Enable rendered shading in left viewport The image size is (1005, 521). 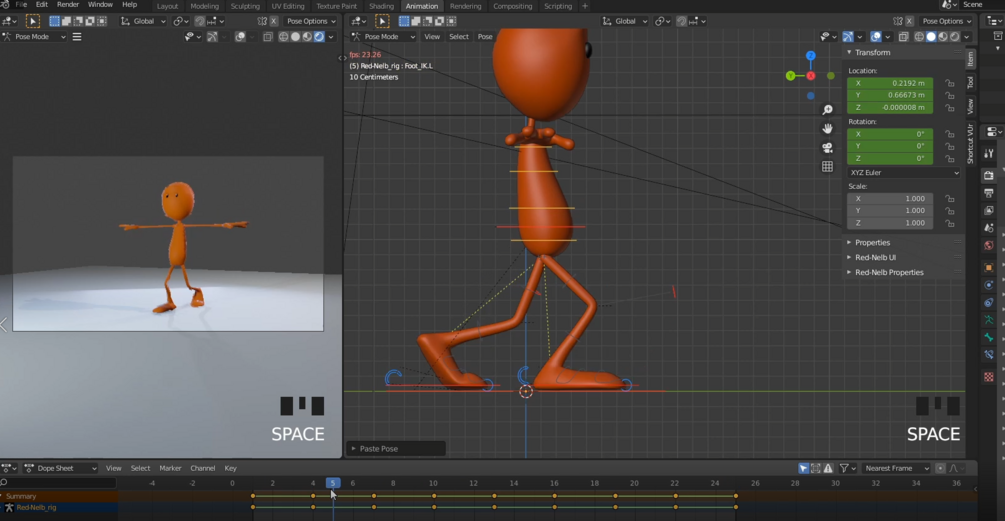[x=319, y=37]
